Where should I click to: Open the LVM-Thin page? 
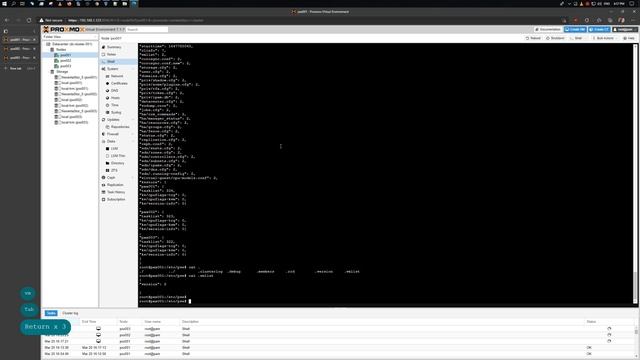118,156
